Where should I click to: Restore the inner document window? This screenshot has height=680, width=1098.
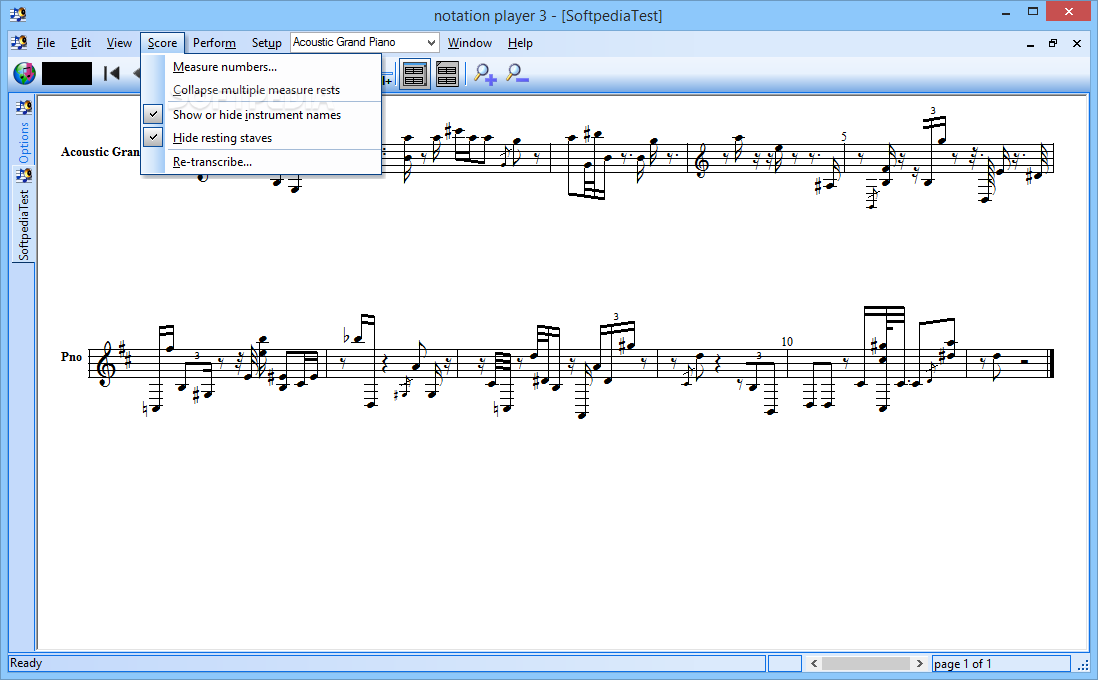point(1052,43)
